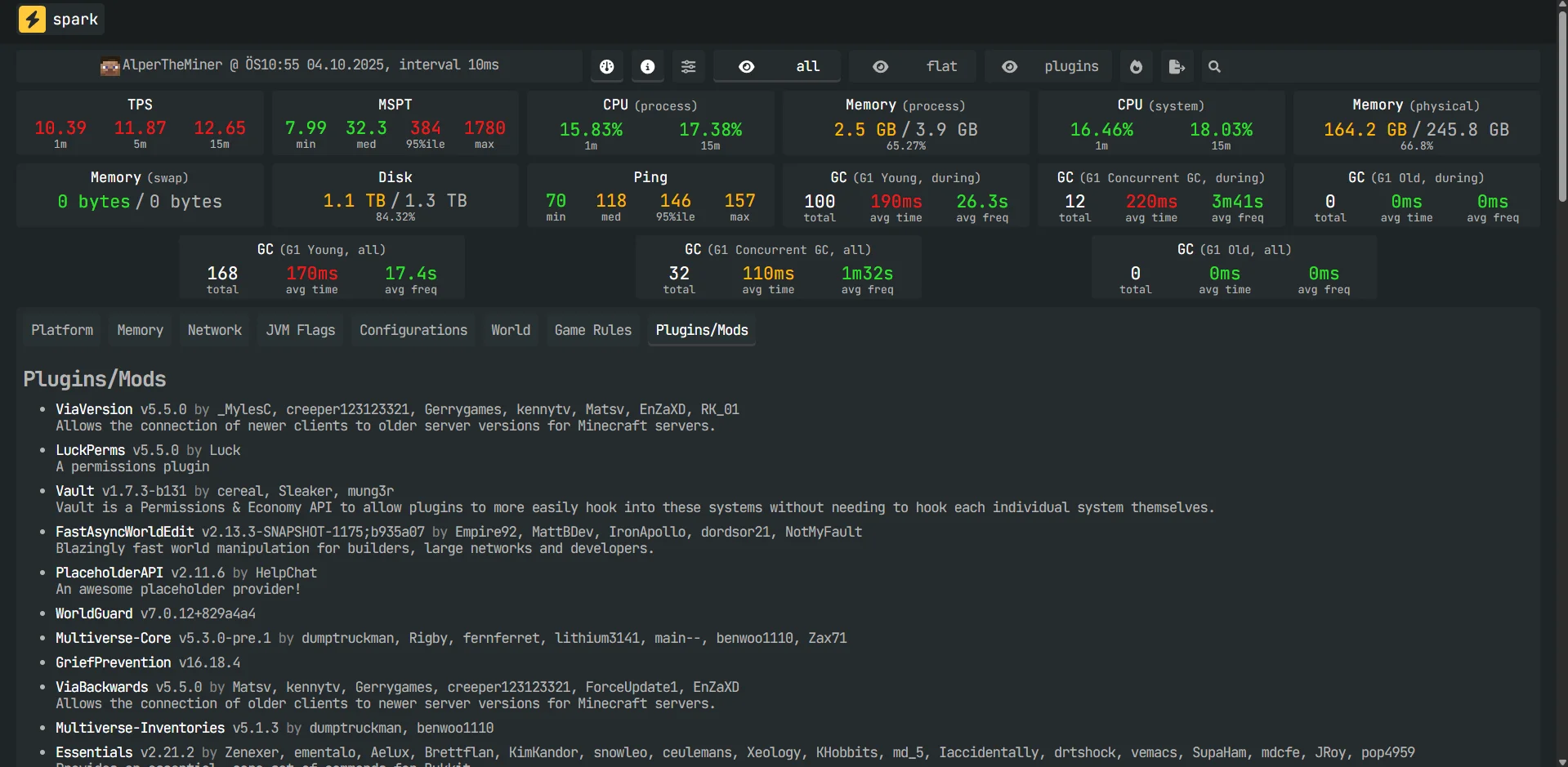Image resolution: width=1568 pixels, height=767 pixels.
Task: Toggle the widgets gauge icon
Action: [607, 67]
